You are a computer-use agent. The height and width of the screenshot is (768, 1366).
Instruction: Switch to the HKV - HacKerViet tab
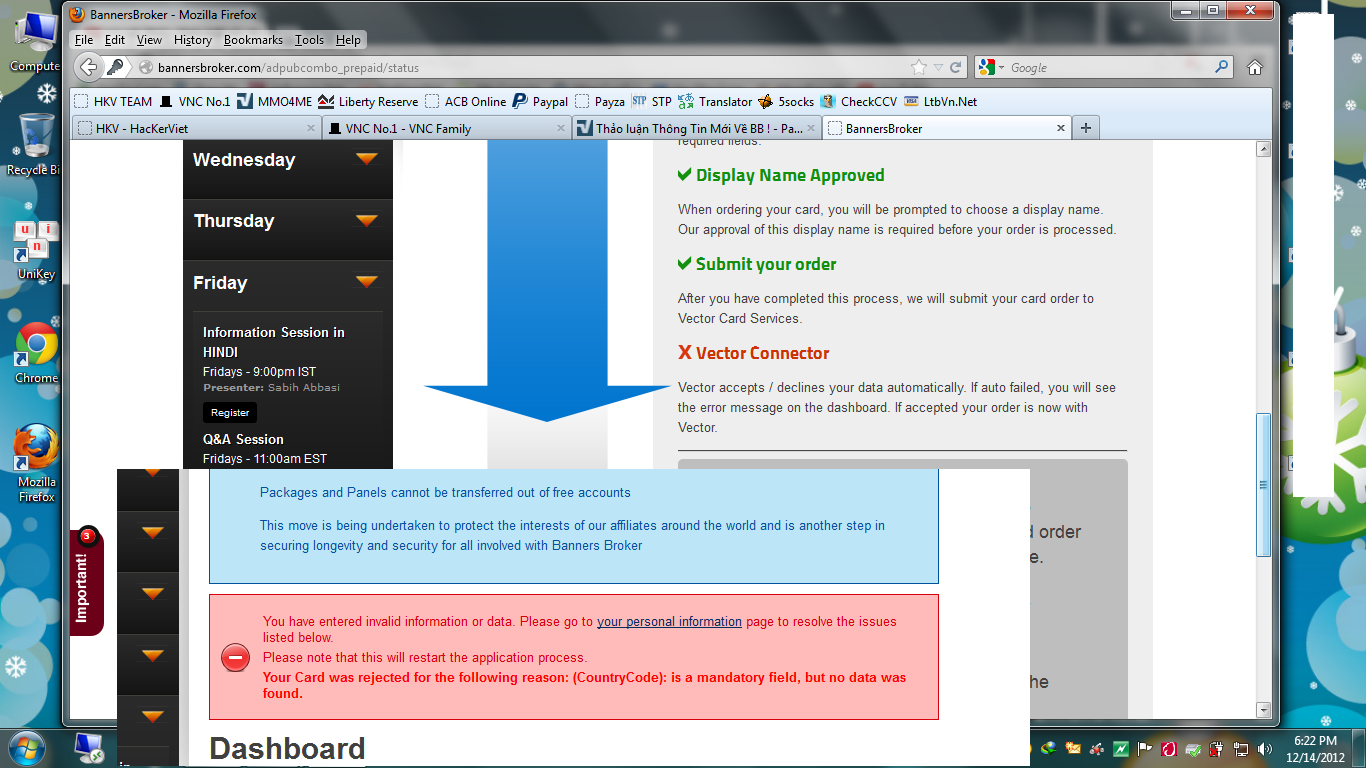pos(197,128)
